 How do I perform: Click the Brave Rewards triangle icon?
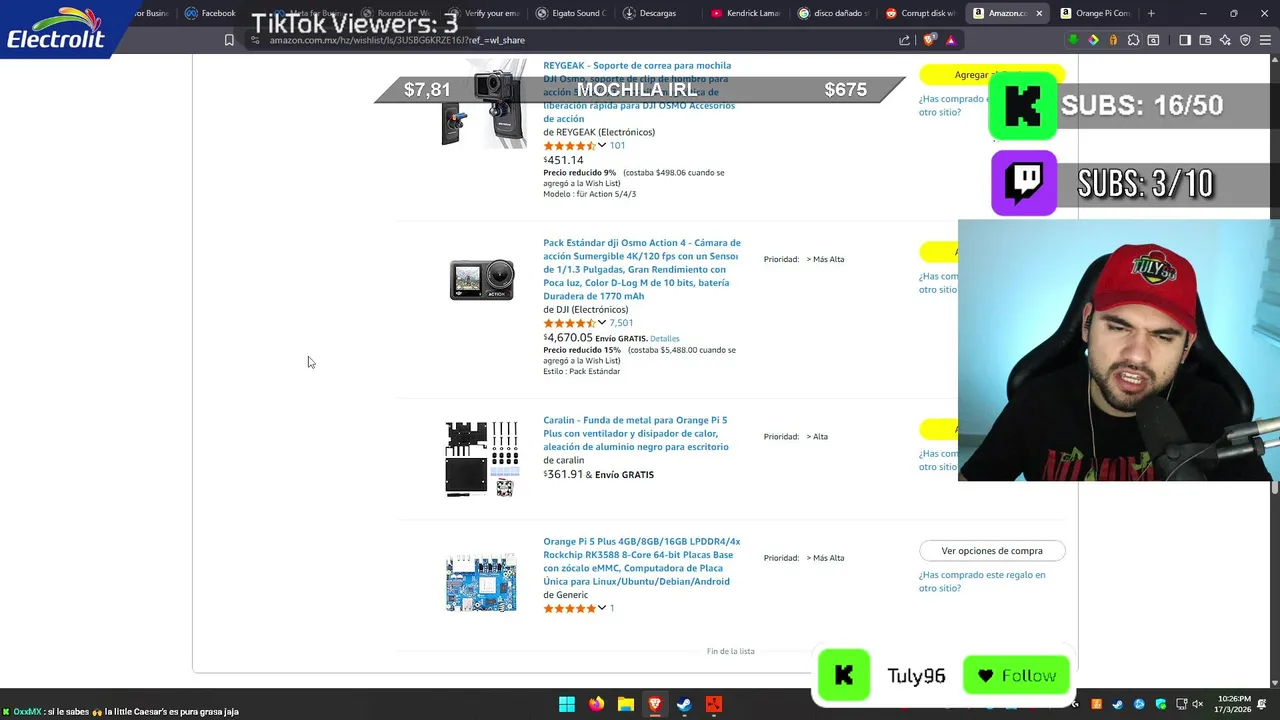tap(950, 40)
